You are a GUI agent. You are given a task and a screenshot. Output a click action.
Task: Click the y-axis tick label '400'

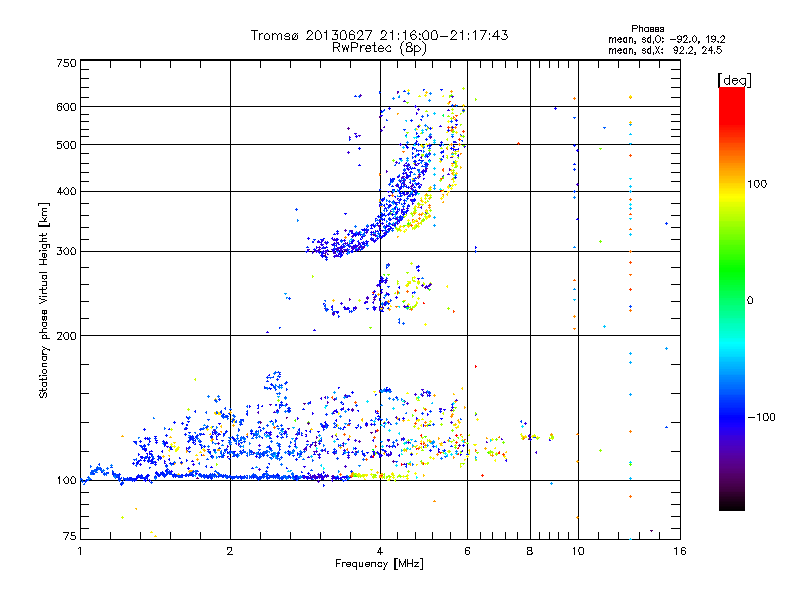[x=66, y=192]
